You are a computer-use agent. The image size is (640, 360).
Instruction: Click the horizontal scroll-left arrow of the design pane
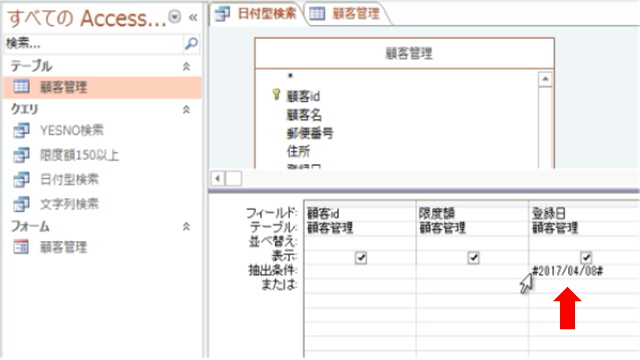coord(218,178)
